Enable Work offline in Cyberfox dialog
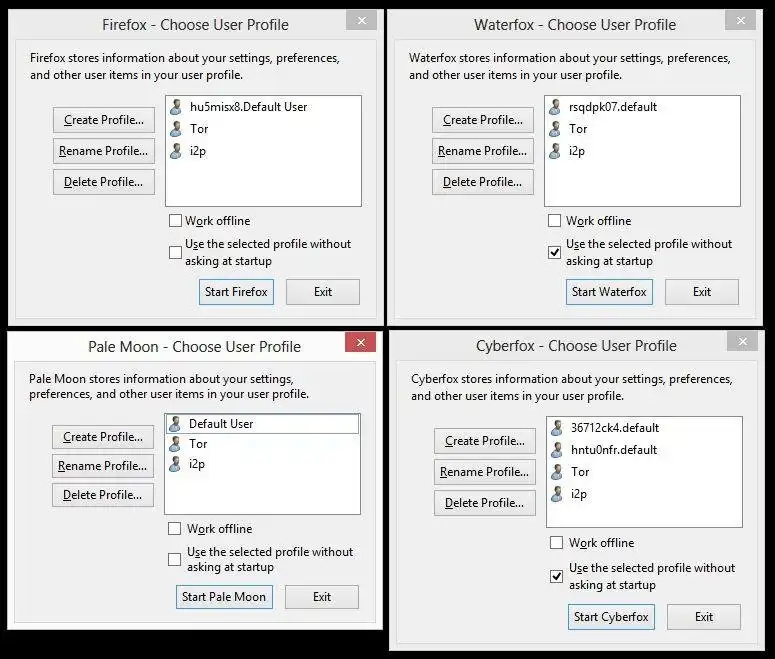 pos(557,543)
